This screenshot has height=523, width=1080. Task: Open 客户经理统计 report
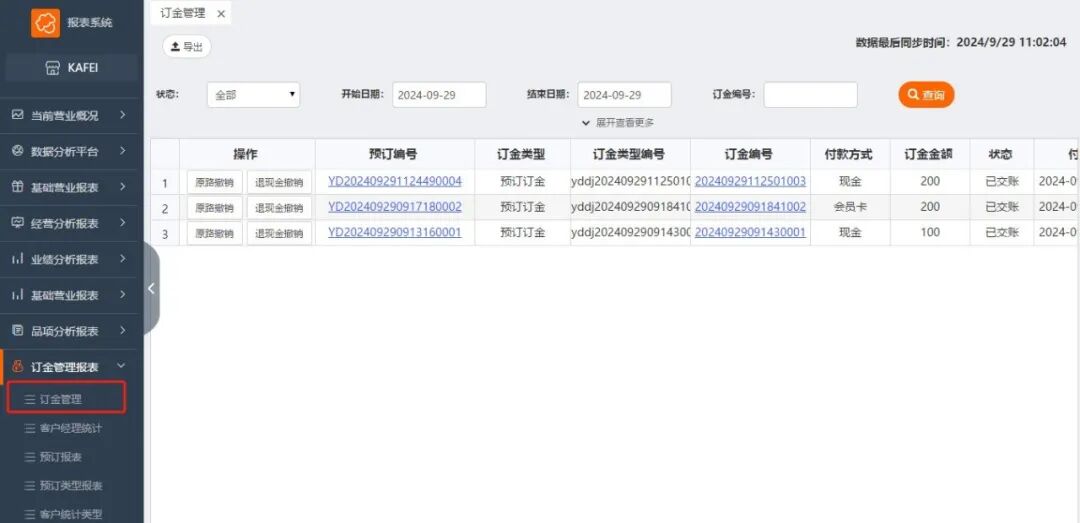point(71,428)
